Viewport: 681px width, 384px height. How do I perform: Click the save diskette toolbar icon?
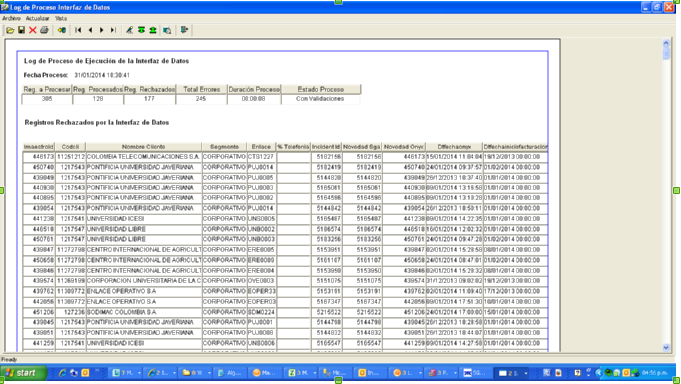click(21, 30)
